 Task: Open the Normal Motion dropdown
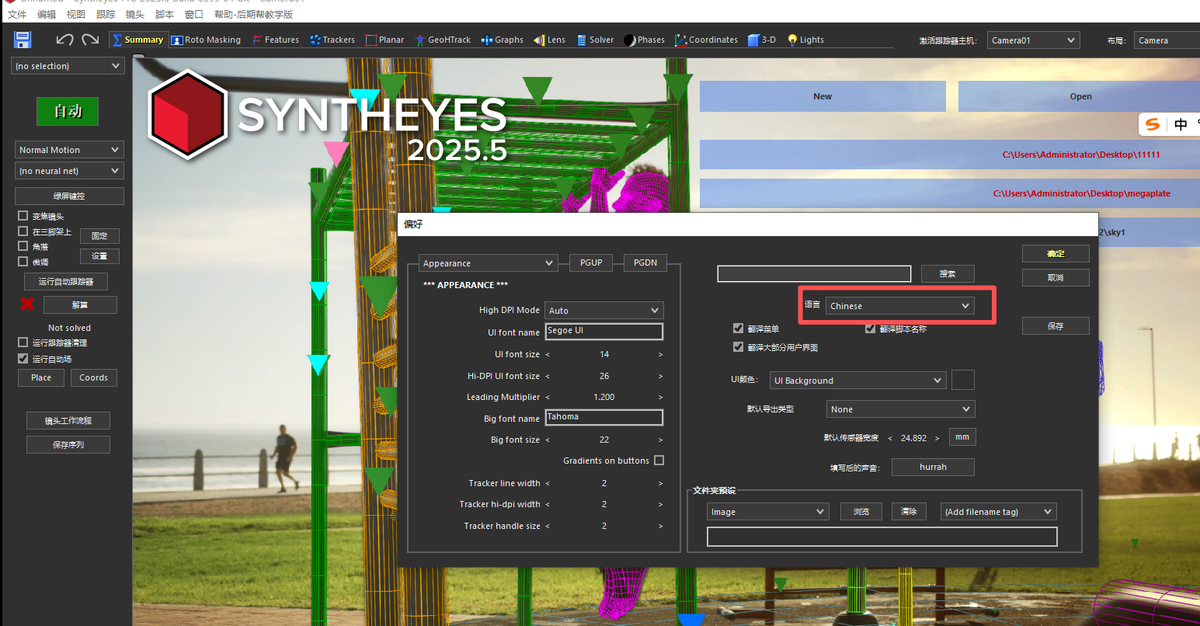69,150
